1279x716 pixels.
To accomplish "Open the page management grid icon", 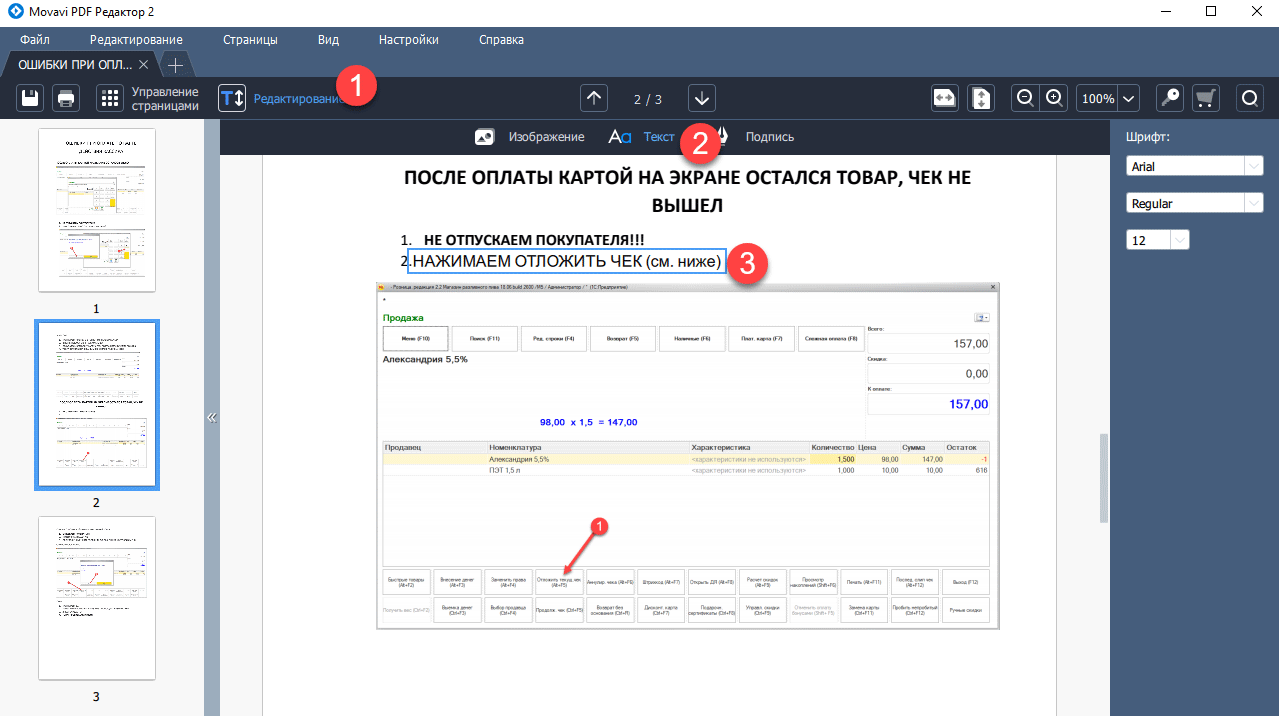I will [x=109, y=98].
